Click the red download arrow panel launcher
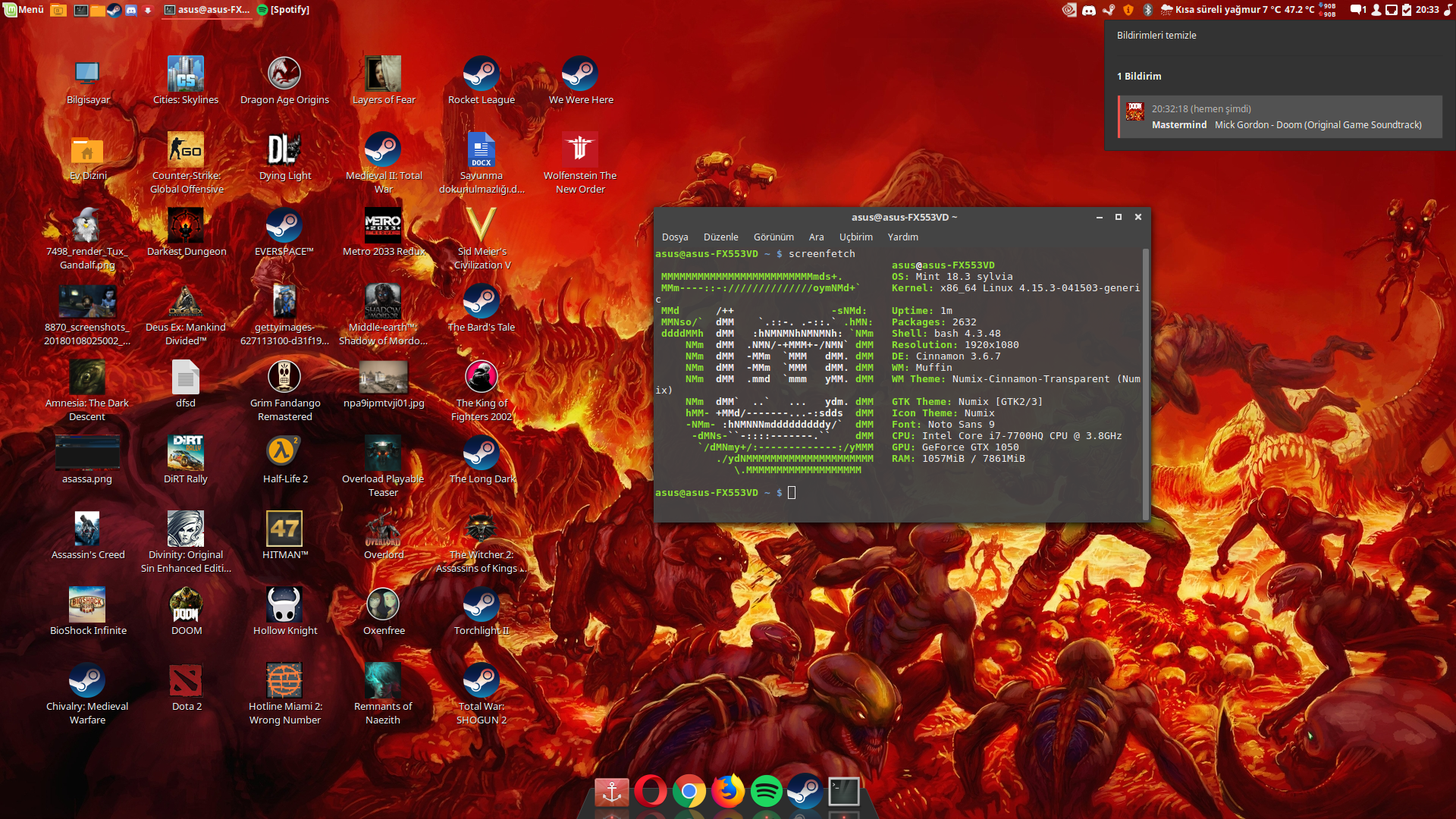Screen dimensions: 1456x819 click(x=148, y=10)
